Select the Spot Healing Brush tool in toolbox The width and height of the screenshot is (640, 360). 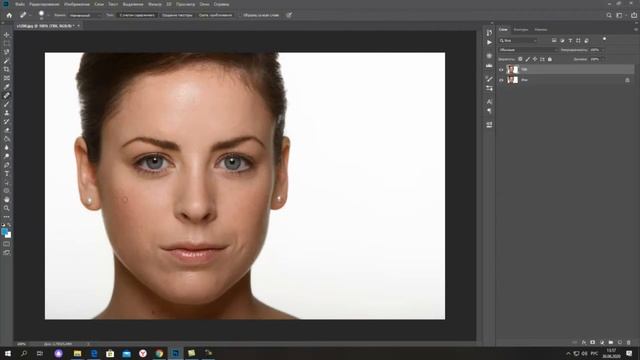coord(7,96)
